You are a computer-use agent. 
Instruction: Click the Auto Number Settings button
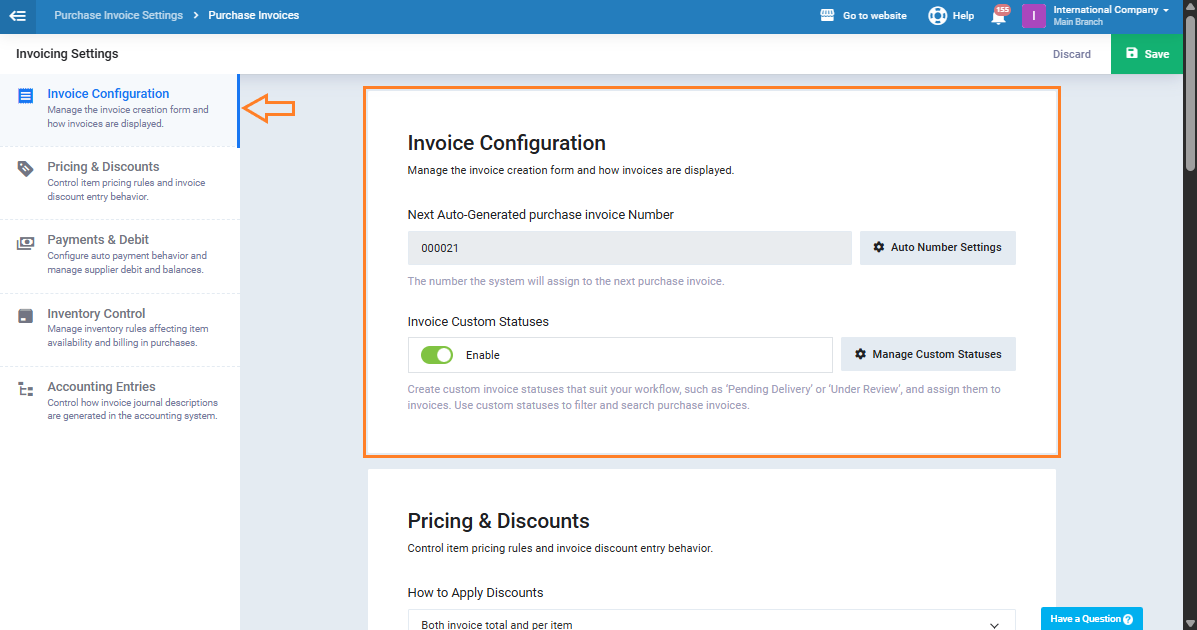tap(937, 248)
